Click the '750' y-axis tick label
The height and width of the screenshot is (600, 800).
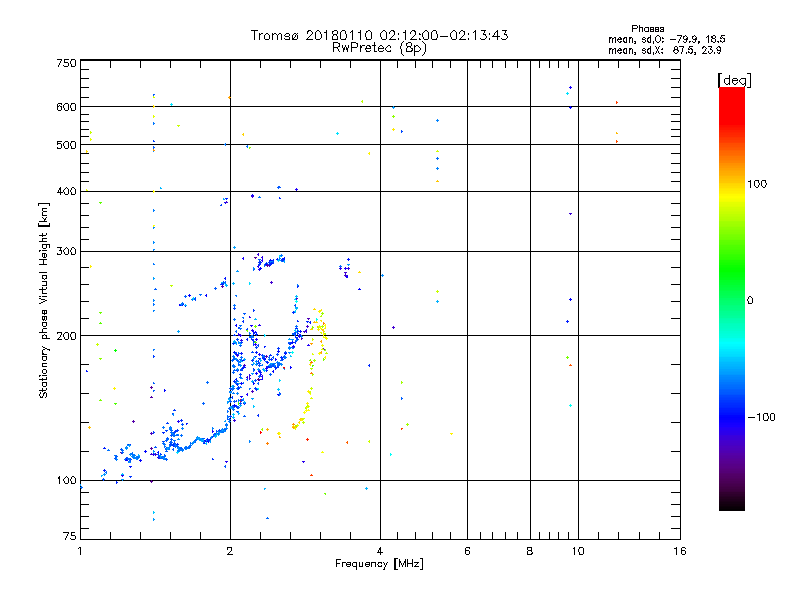[x=66, y=63]
